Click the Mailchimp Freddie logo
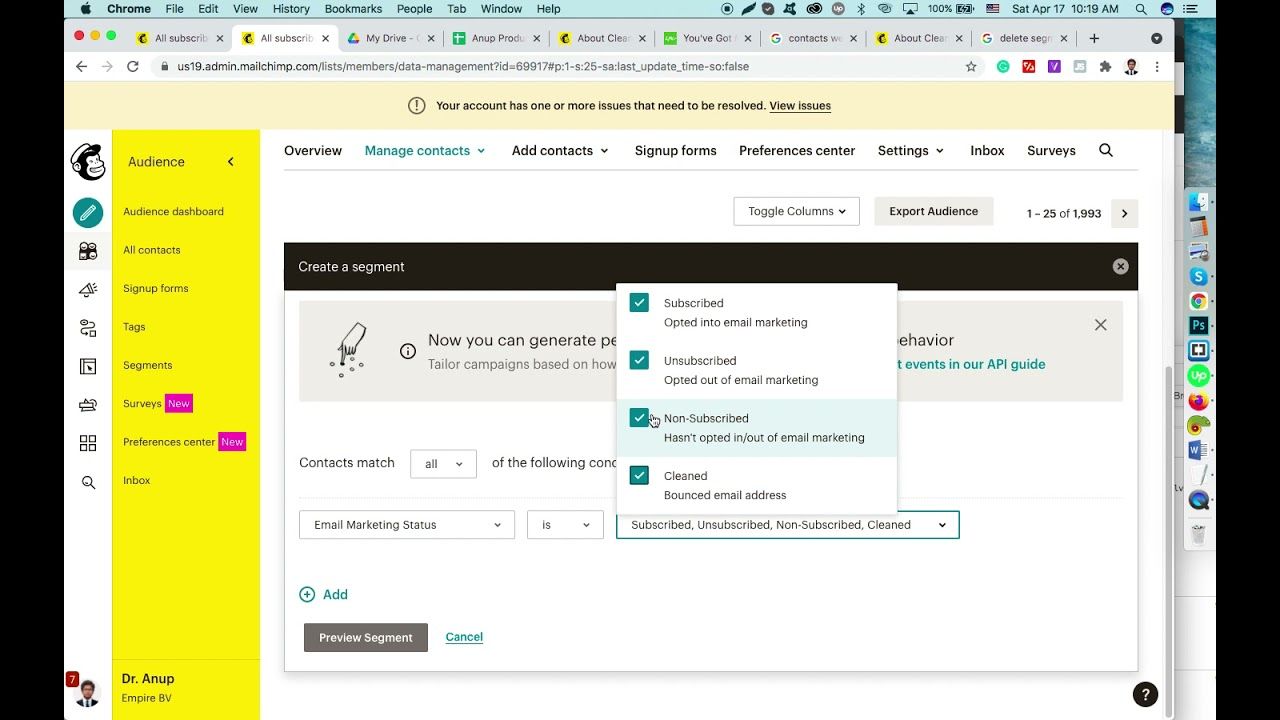This screenshot has width=1280, height=720. (x=88, y=161)
